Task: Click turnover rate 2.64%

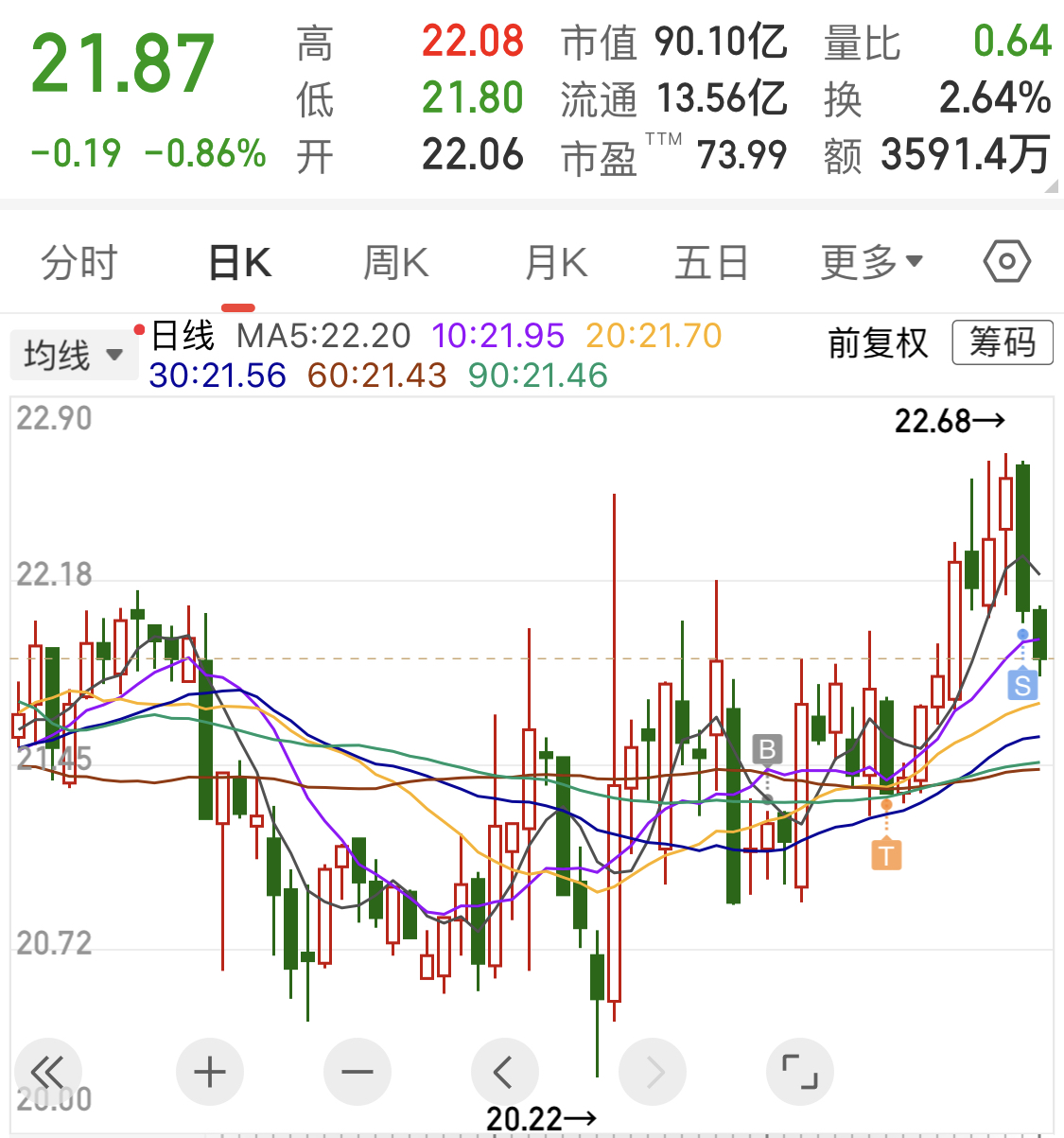Action: pos(995,97)
